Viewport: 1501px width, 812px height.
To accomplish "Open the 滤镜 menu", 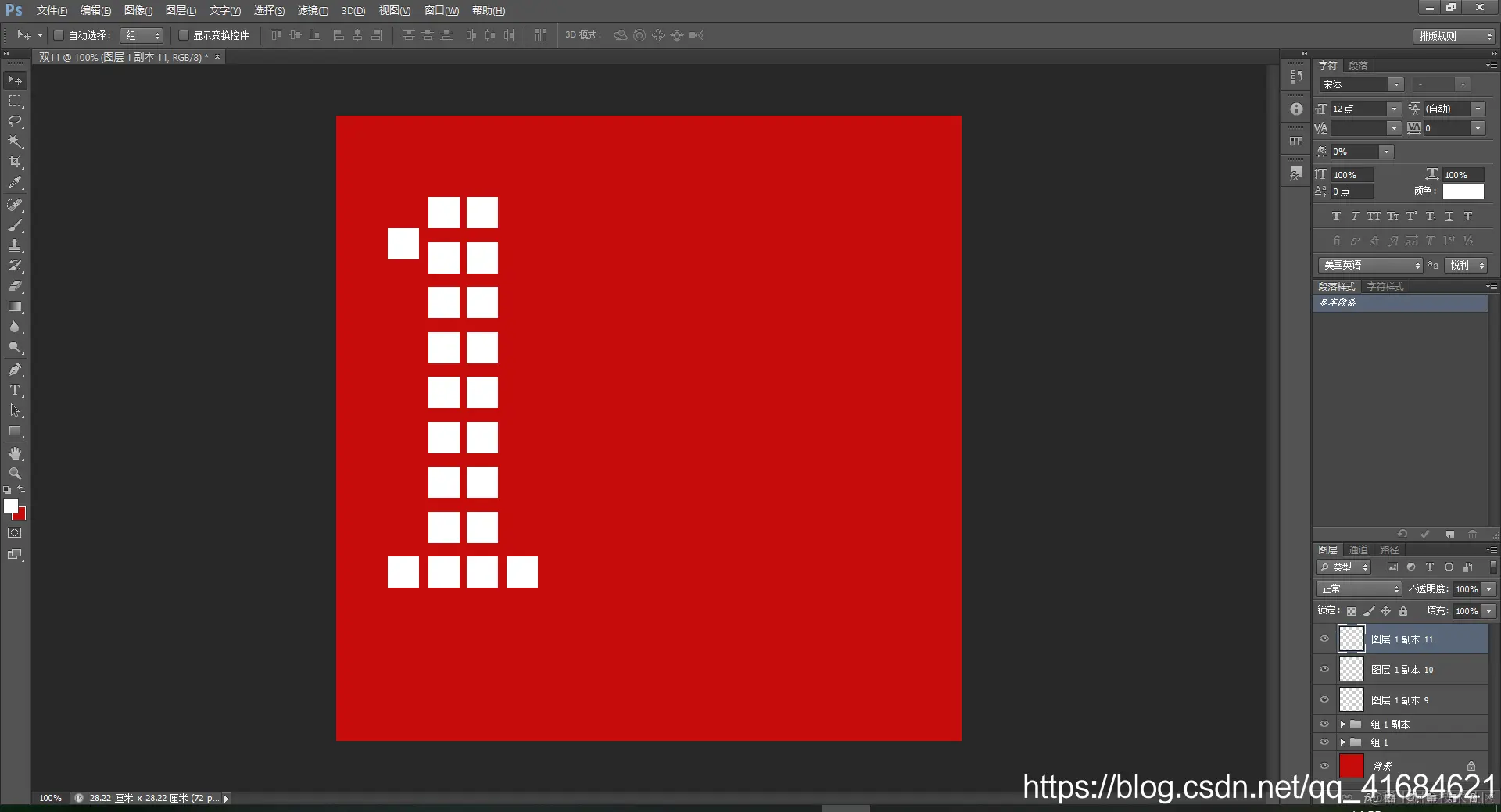I will click(x=313, y=11).
